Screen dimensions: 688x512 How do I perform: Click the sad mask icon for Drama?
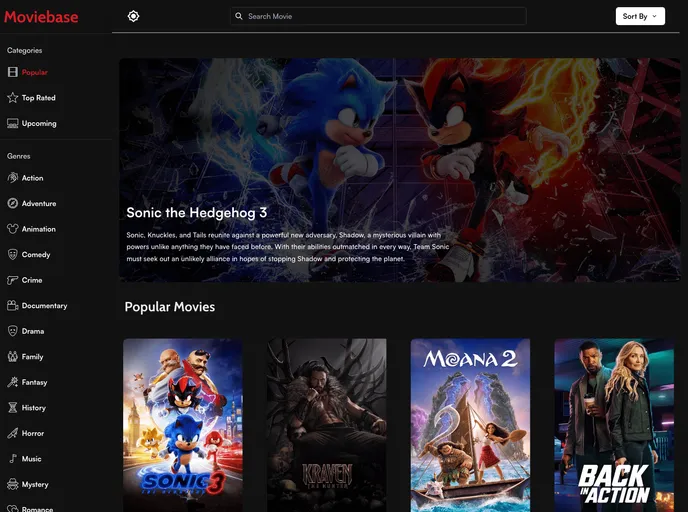coord(13,331)
